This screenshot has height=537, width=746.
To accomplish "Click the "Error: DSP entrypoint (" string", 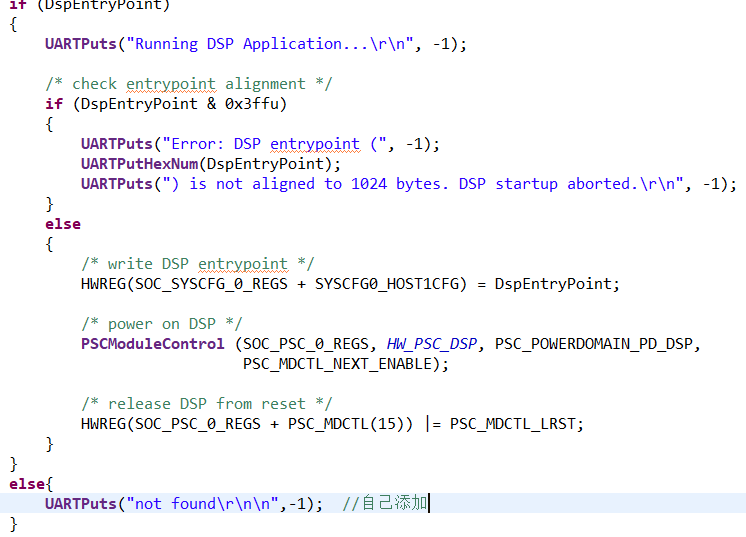I will [x=275, y=144].
